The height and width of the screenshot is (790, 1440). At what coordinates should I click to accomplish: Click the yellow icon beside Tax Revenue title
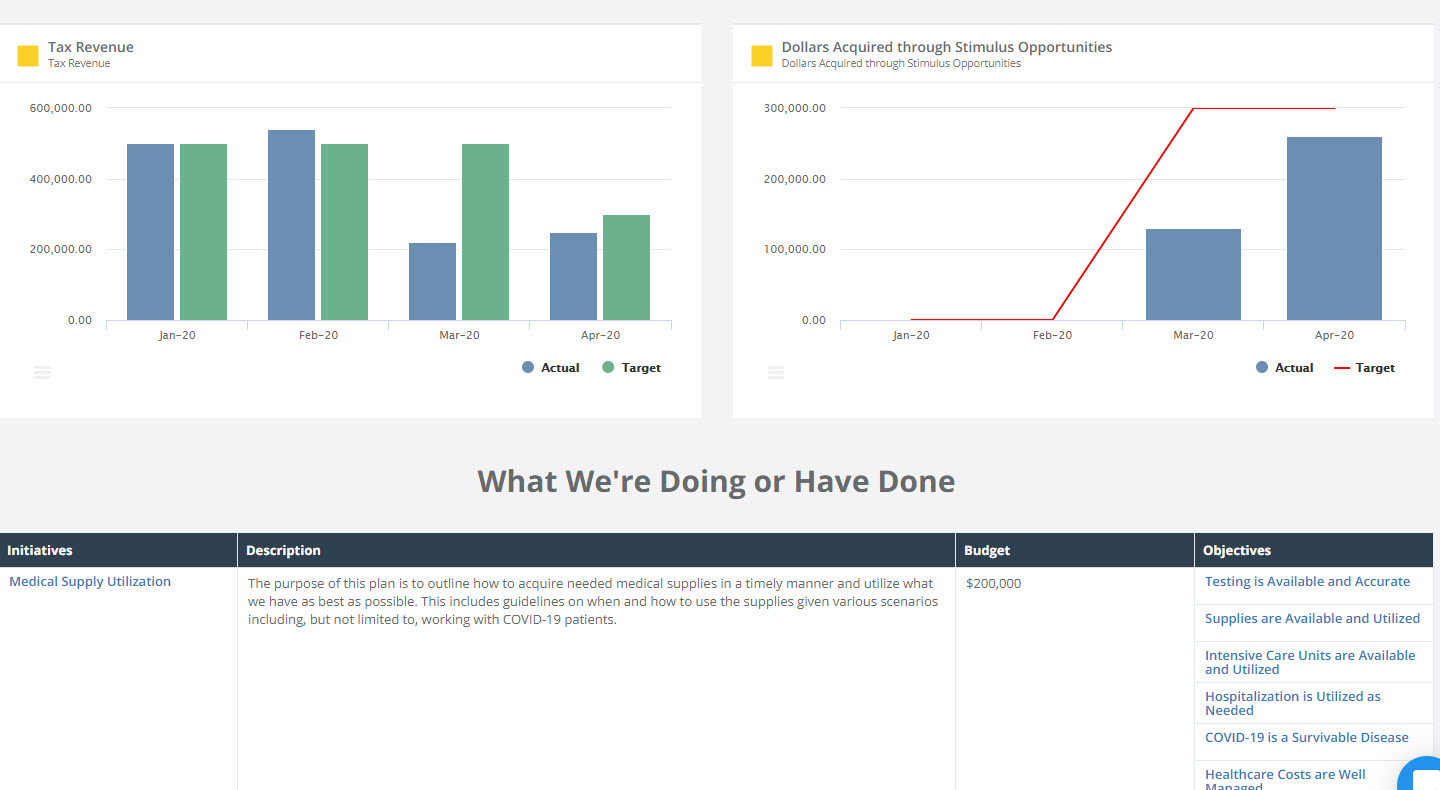(28, 55)
